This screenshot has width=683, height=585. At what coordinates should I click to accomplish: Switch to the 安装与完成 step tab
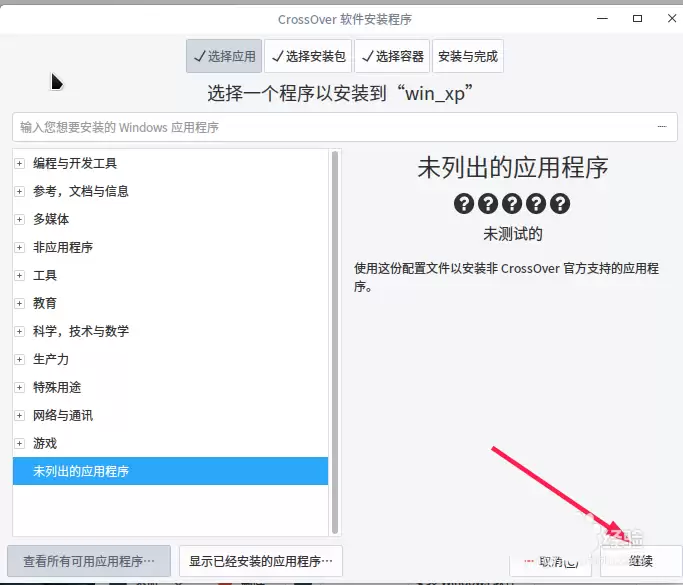click(468, 56)
